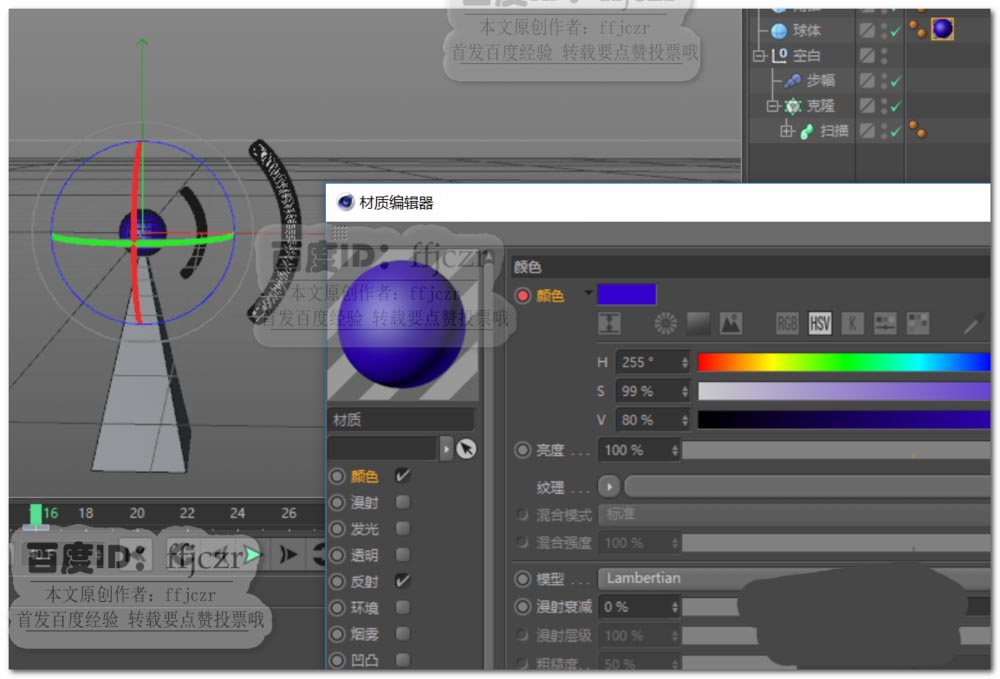Viewport: 1000px width, 679px height.
Task: Expand the 扫描 tree node
Action: 787,131
